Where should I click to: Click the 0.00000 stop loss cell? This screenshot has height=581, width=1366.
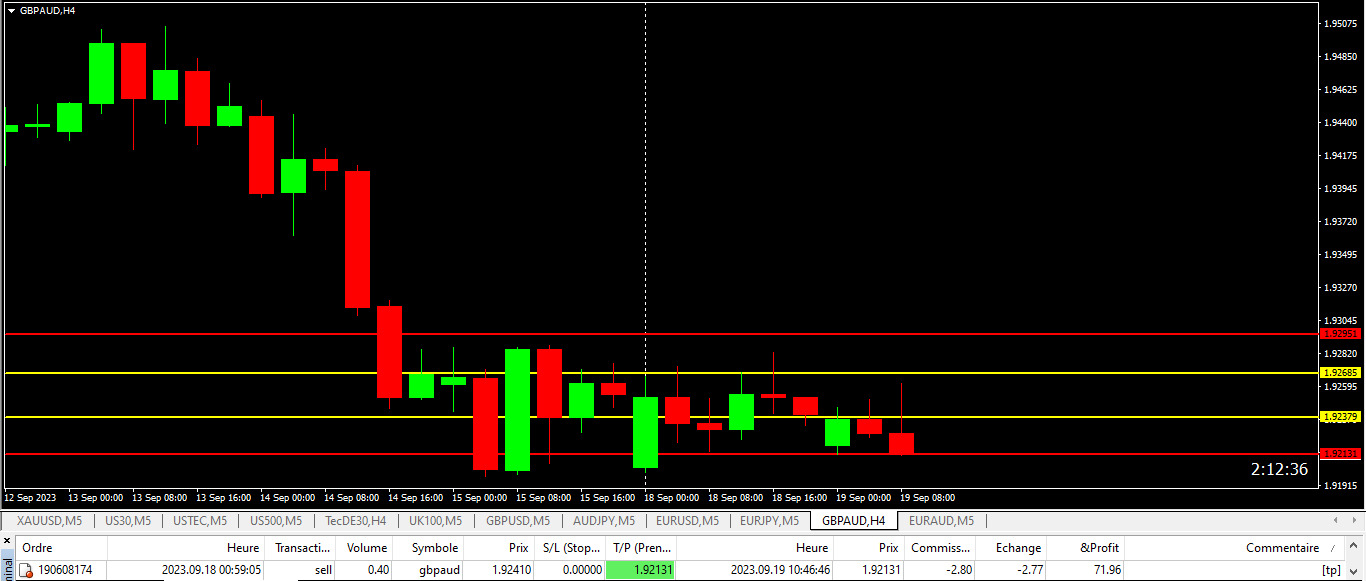tap(580, 570)
